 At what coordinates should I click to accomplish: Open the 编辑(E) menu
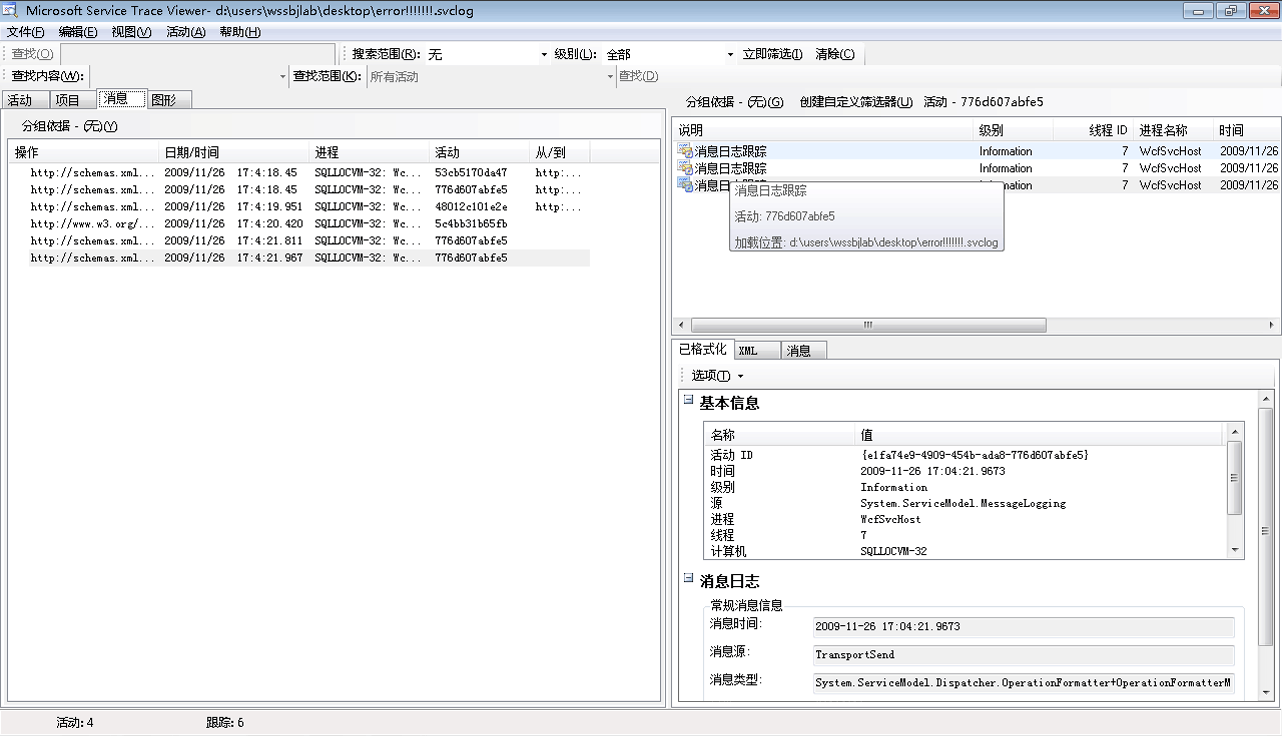point(78,32)
